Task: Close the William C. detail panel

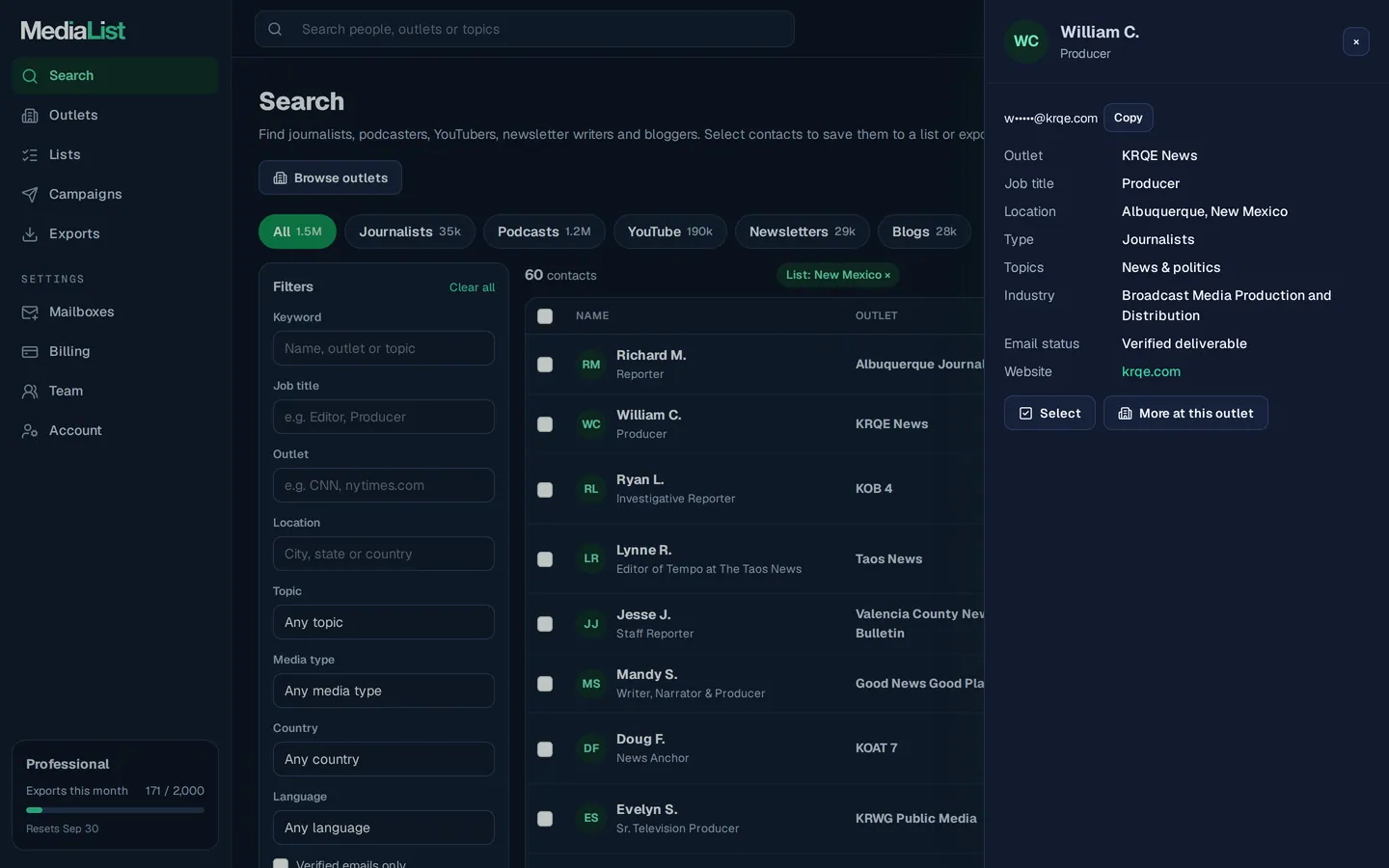Action: pyautogui.click(x=1356, y=41)
